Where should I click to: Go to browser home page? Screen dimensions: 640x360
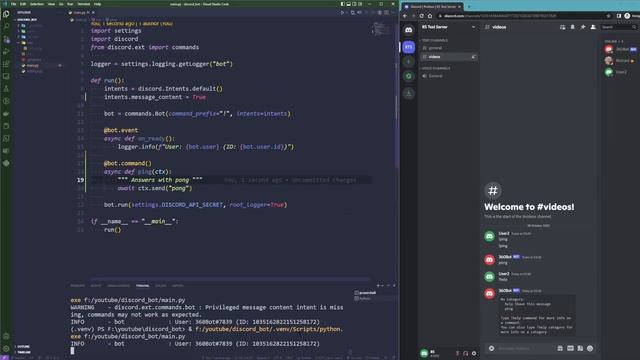click(430, 16)
